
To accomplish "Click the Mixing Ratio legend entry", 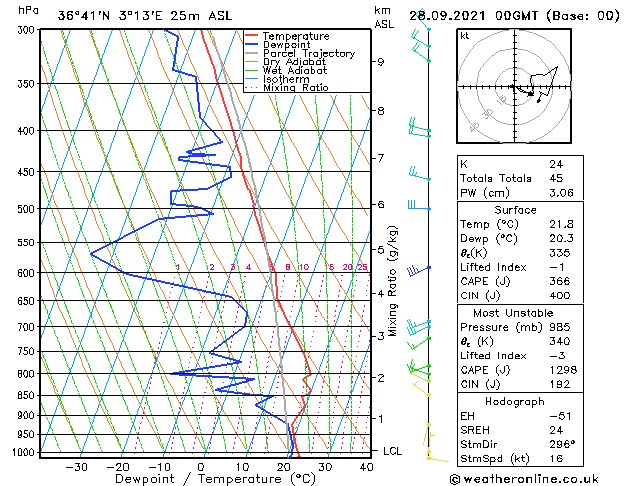I will point(287,87).
